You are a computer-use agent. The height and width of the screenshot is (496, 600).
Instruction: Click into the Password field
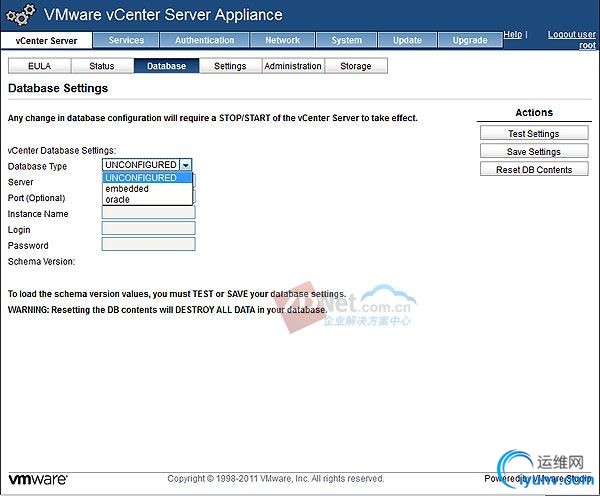(x=148, y=244)
